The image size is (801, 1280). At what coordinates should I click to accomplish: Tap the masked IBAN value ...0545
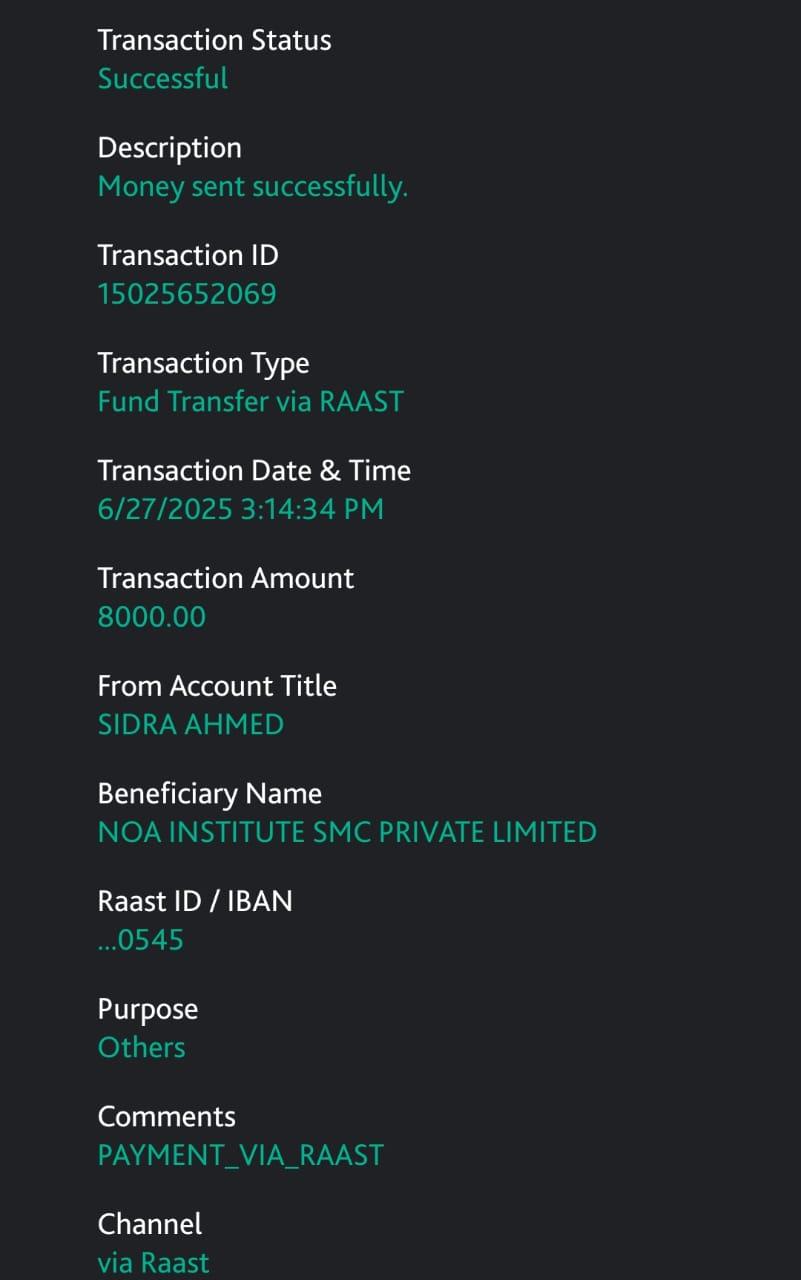click(141, 940)
